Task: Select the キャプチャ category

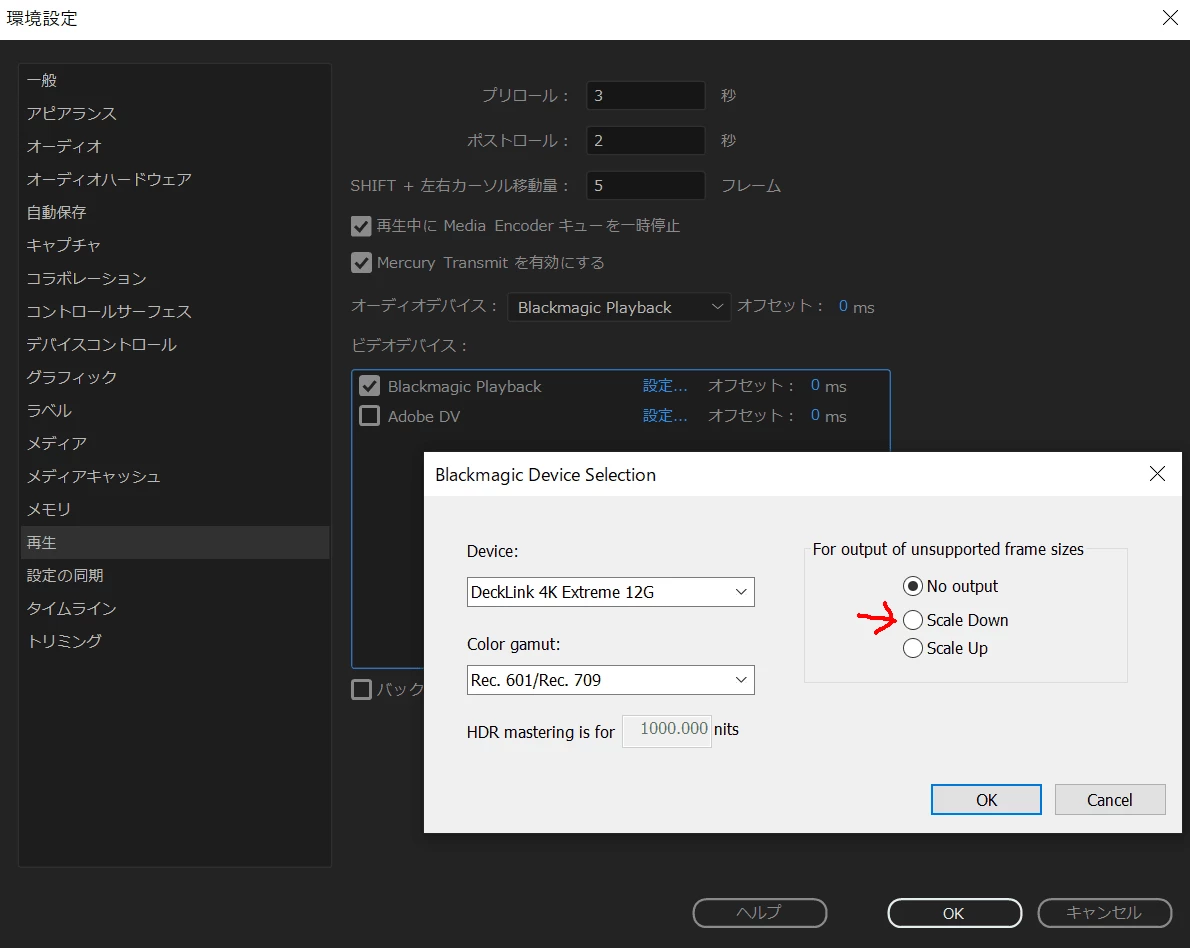Action: 175,245
